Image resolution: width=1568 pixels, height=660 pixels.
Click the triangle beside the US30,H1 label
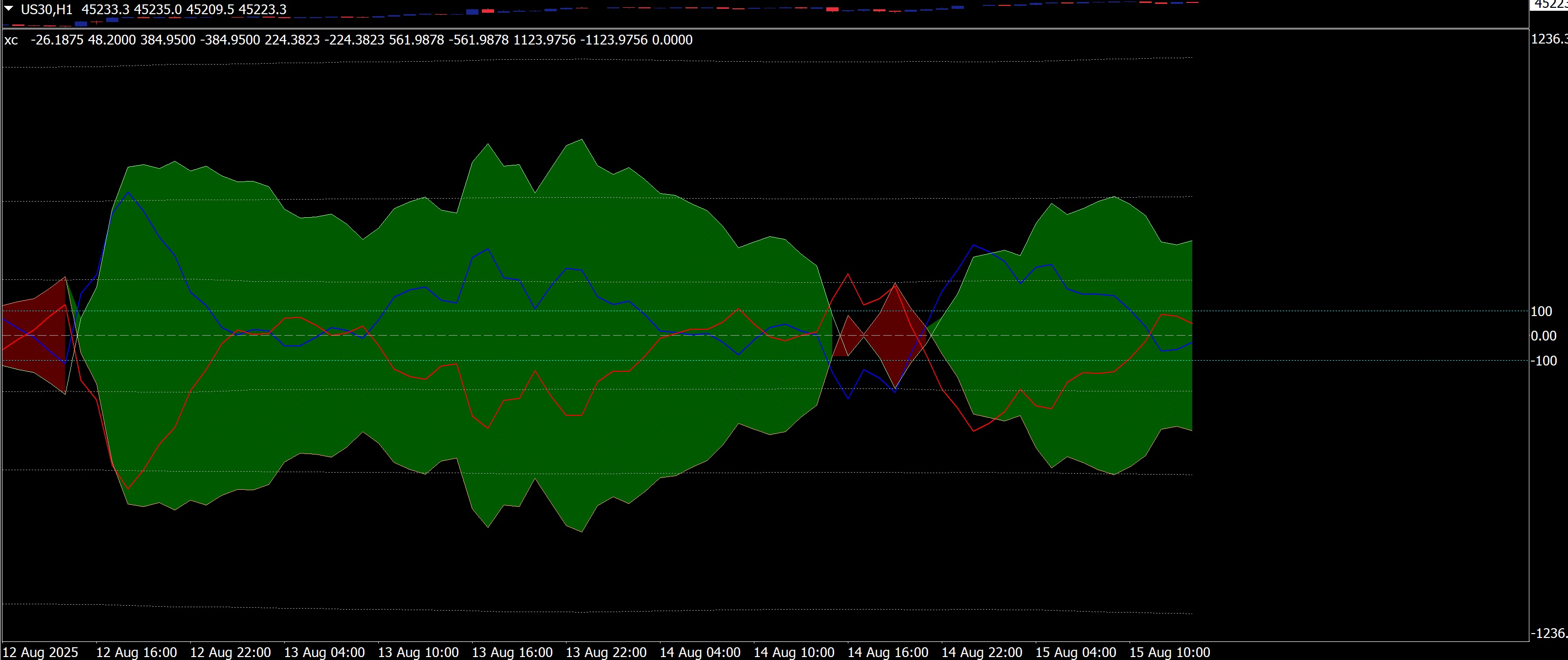coord(9,8)
